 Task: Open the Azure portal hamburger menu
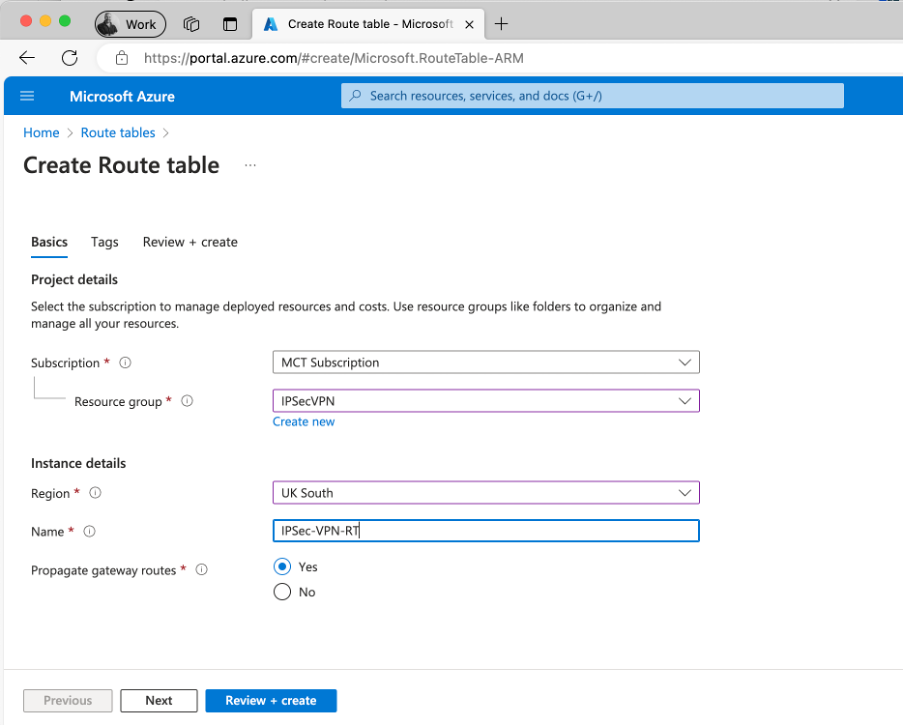coord(27,96)
